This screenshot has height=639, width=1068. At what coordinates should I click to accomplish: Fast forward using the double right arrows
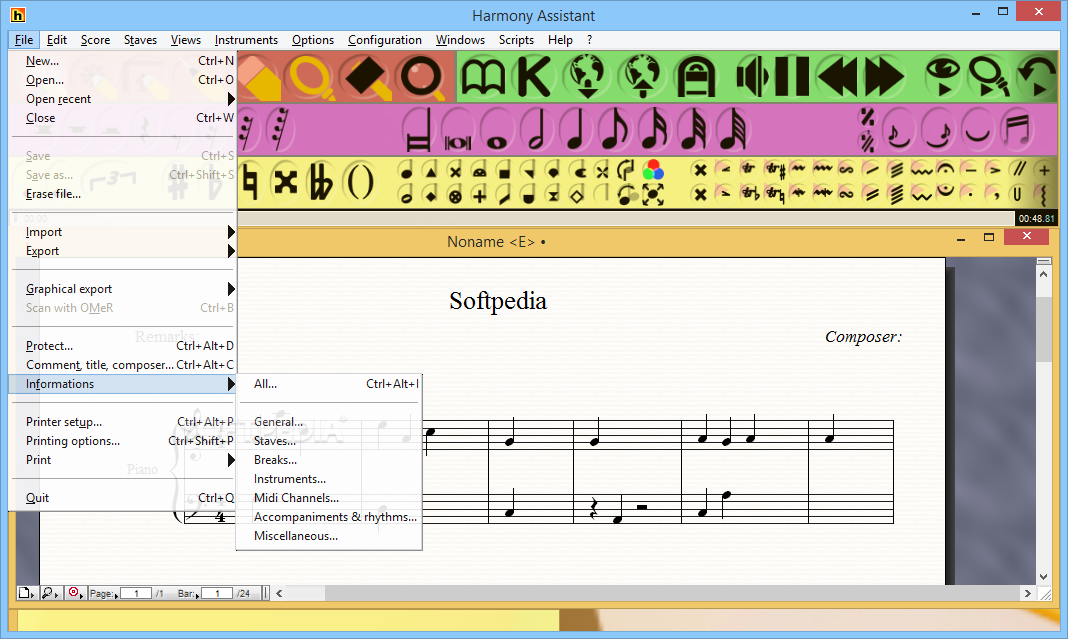pyautogui.click(x=884, y=77)
